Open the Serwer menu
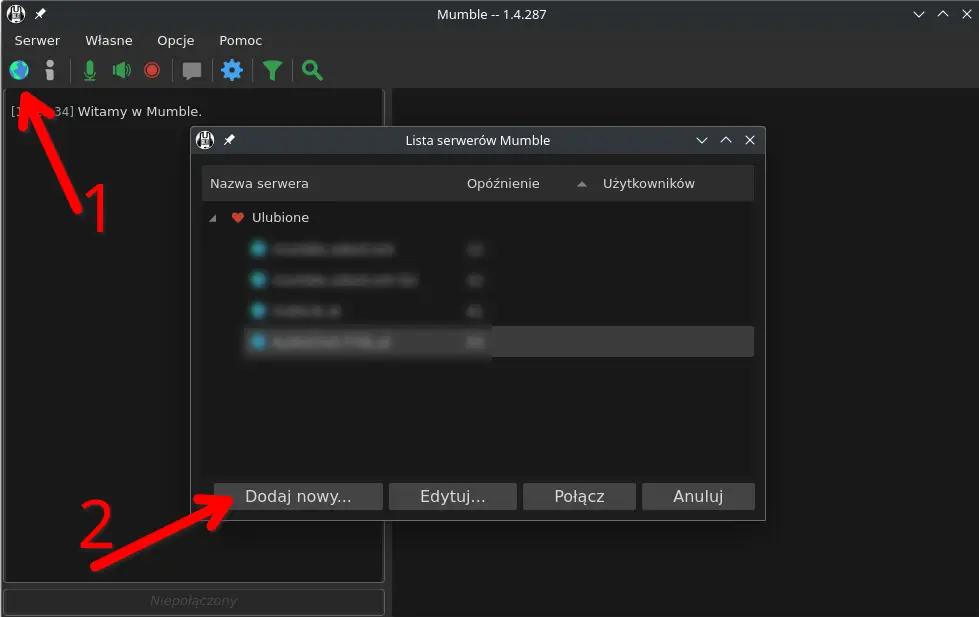979x617 pixels. point(37,41)
